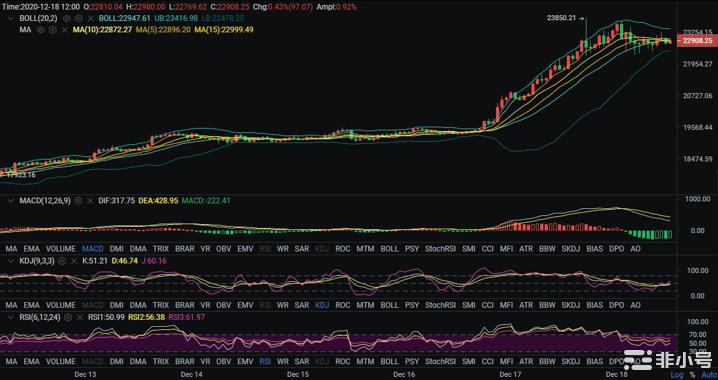Viewport: 718px width, 380px height.
Task: Click the MA(15):22999.49 legend value
Action: pyautogui.click(x=224, y=30)
